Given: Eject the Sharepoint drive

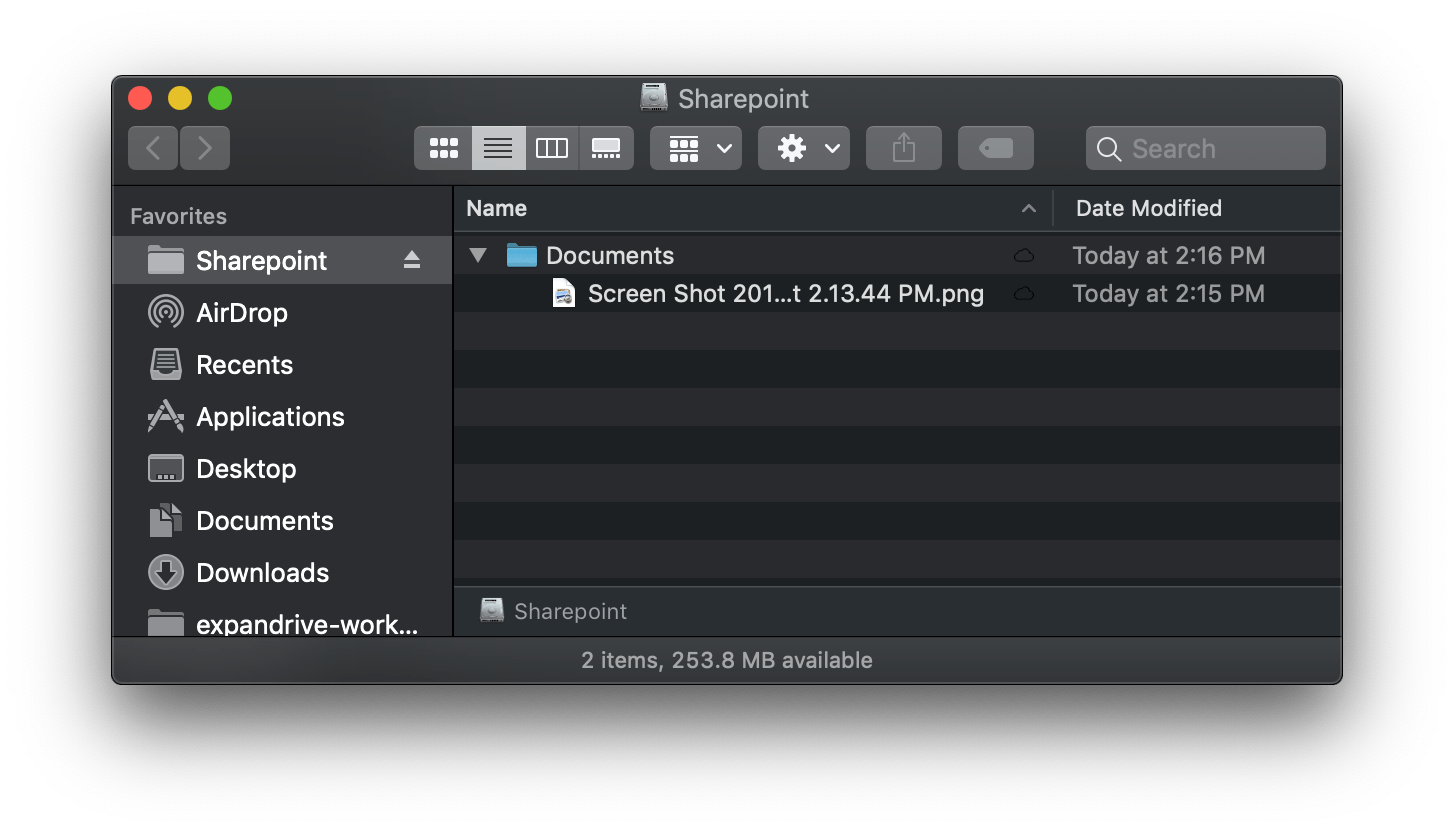Looking at the screenshot, I should [412, 260].
